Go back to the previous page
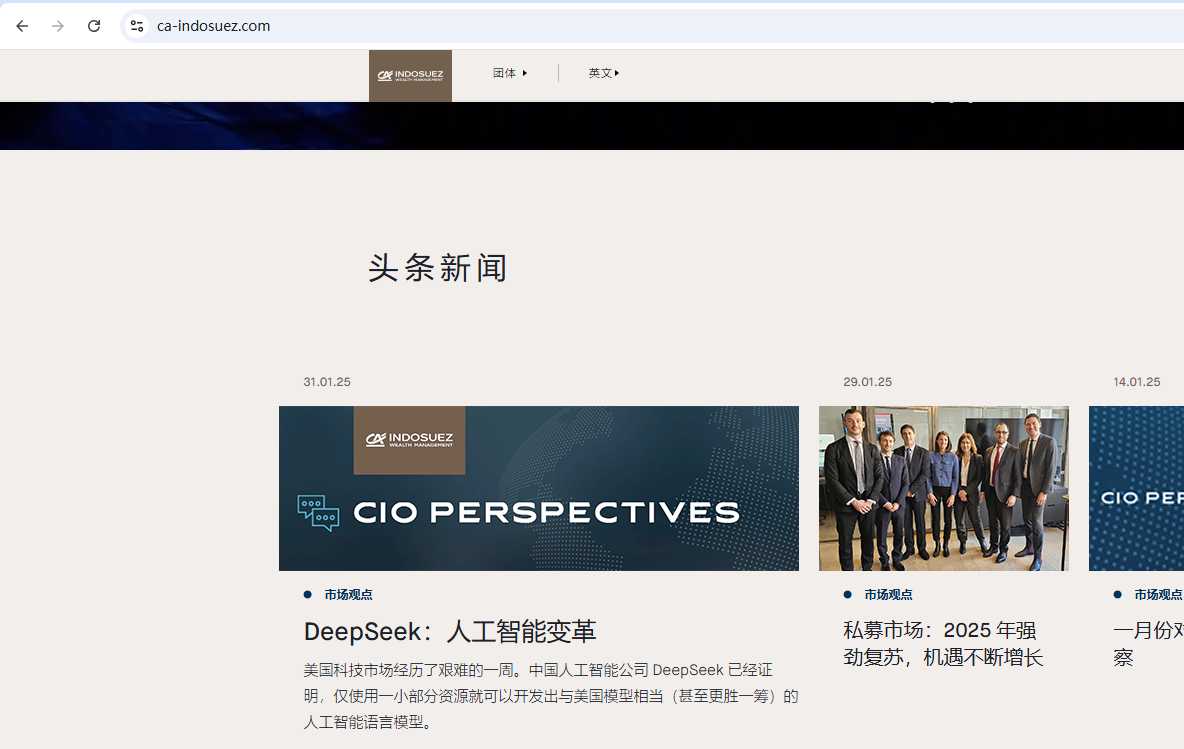Viewport: 1184px width, 749px height. pyautogui.click(x=22, y=26)
